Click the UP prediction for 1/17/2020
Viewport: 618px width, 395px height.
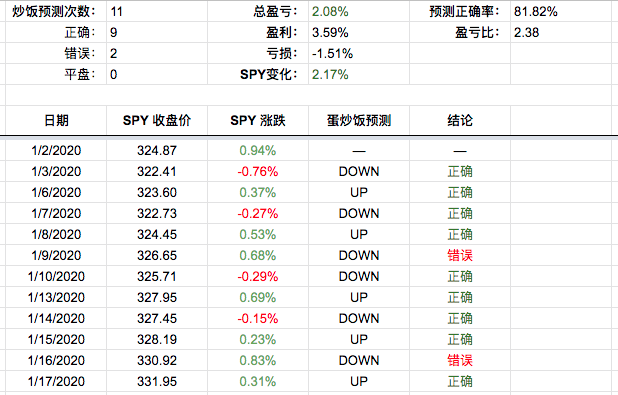click(x=359, y=381)
